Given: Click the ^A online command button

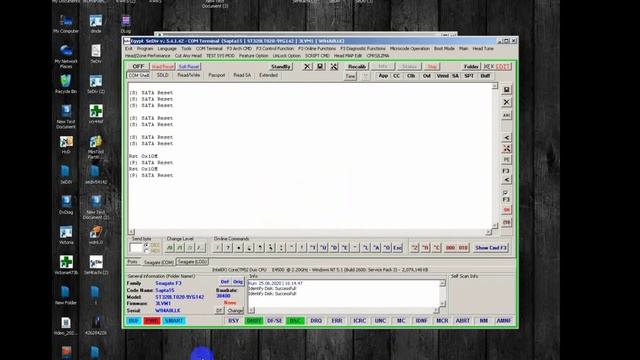Looking at the screenshot, I should click(x=376, y=248).
